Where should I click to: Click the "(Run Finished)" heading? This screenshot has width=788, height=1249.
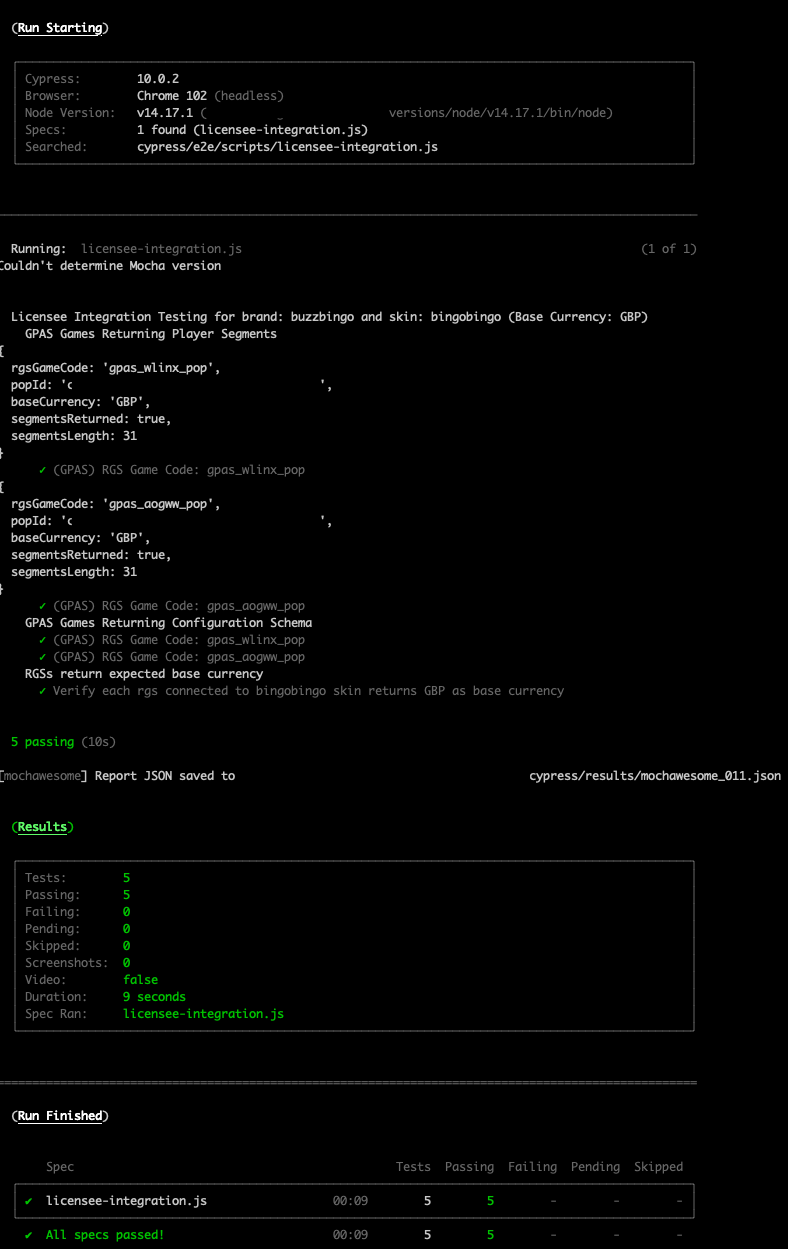point(60,1115)
